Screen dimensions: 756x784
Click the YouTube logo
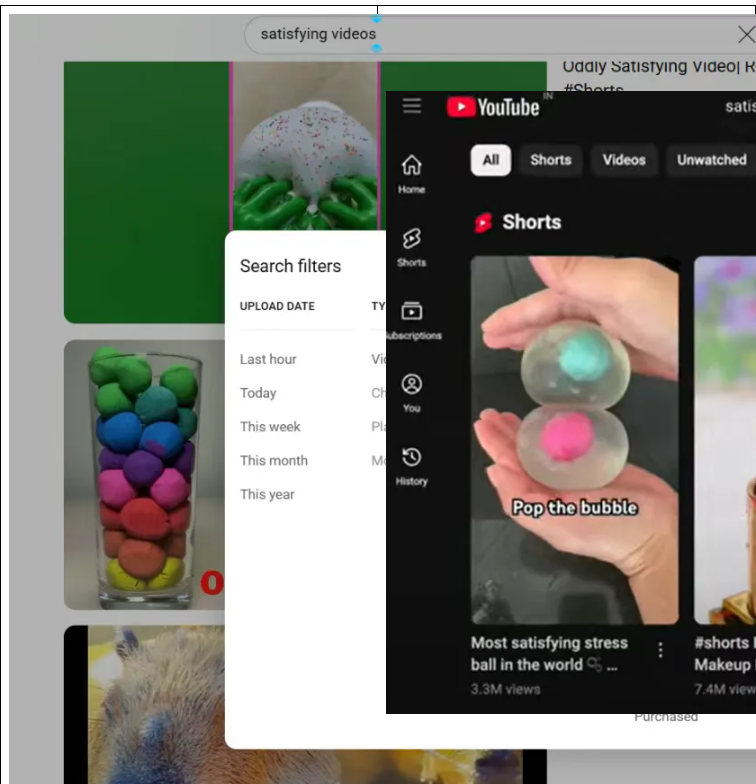tap(493, 107)
